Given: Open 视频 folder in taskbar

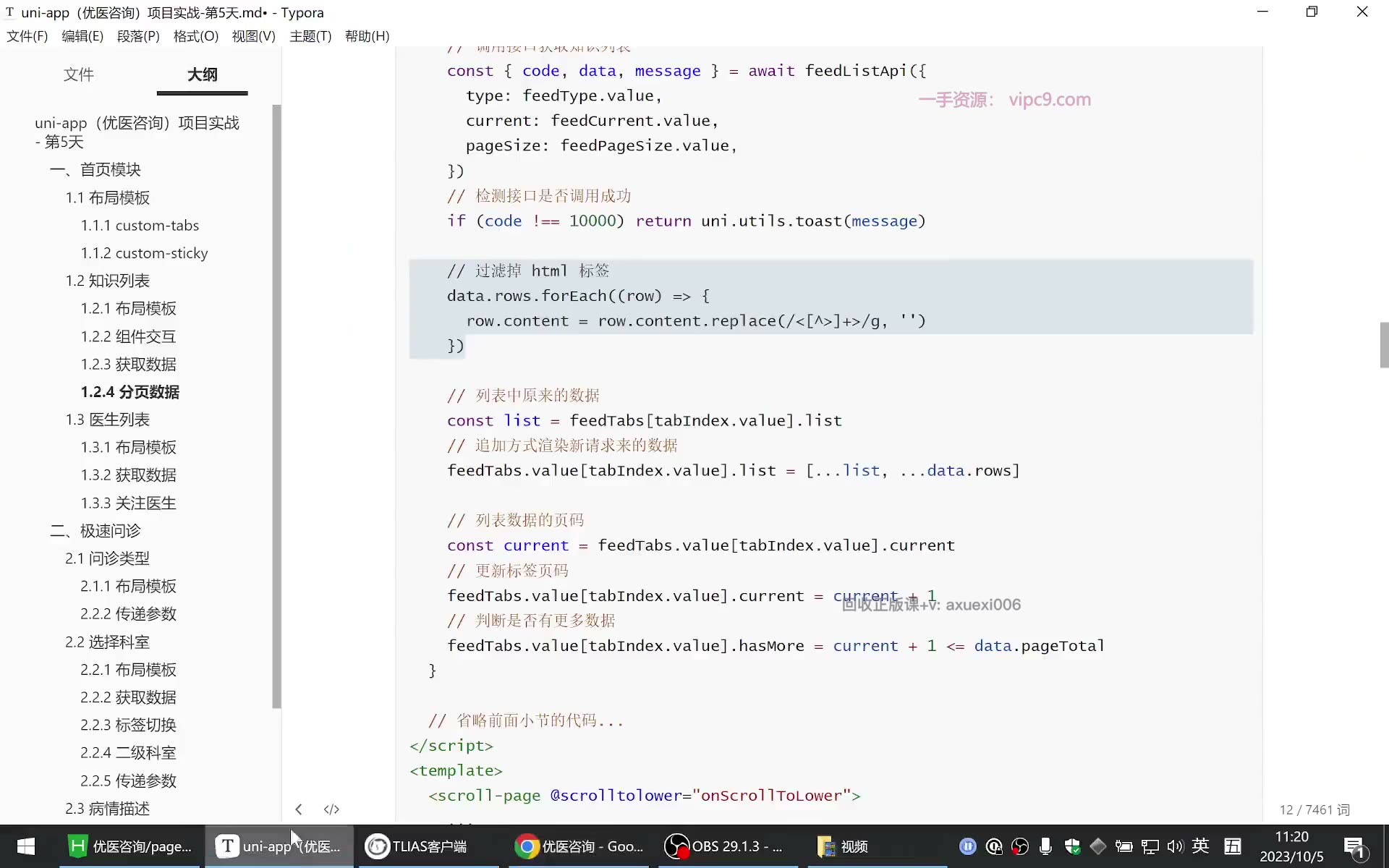Looking at the screenshot, I should coord(843,846).
